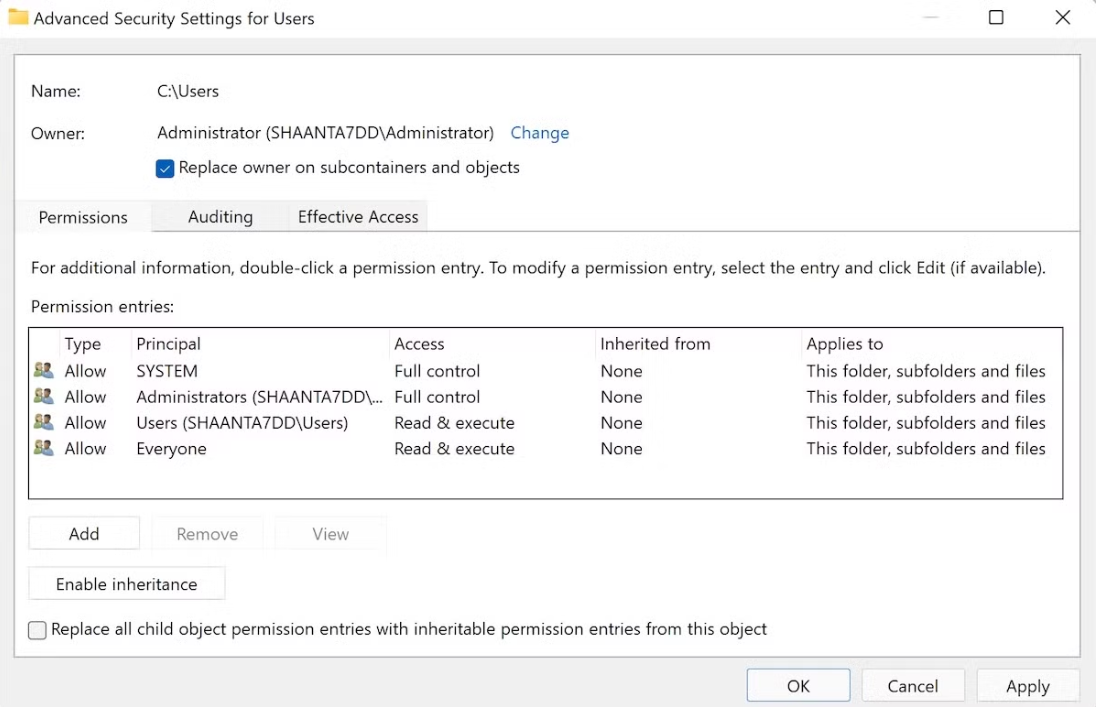Confirm settings with the OK button
Viewport: 1096px width, 707px height.
[798, 685]
